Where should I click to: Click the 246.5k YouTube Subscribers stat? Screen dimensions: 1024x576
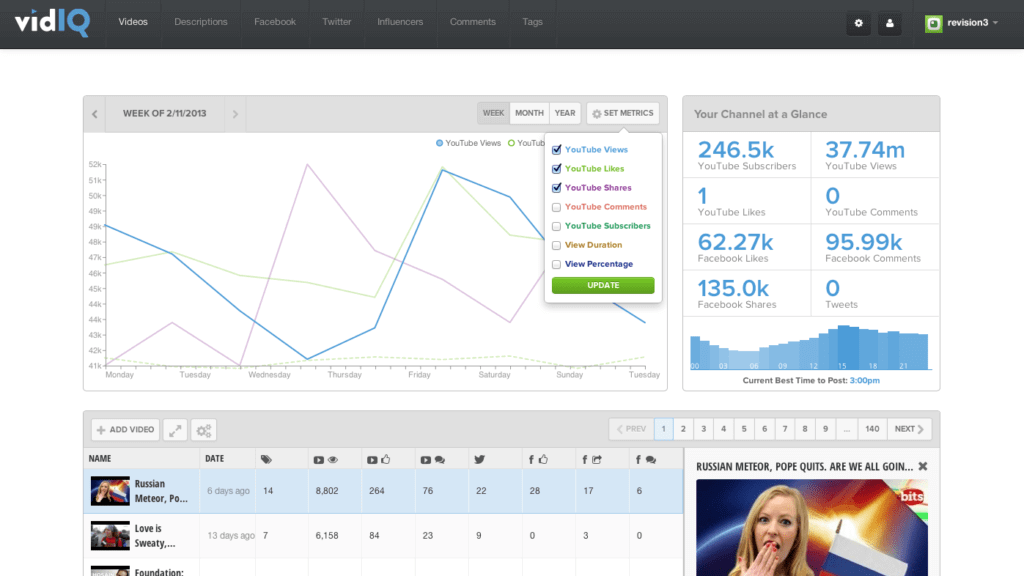click(747, 155)
